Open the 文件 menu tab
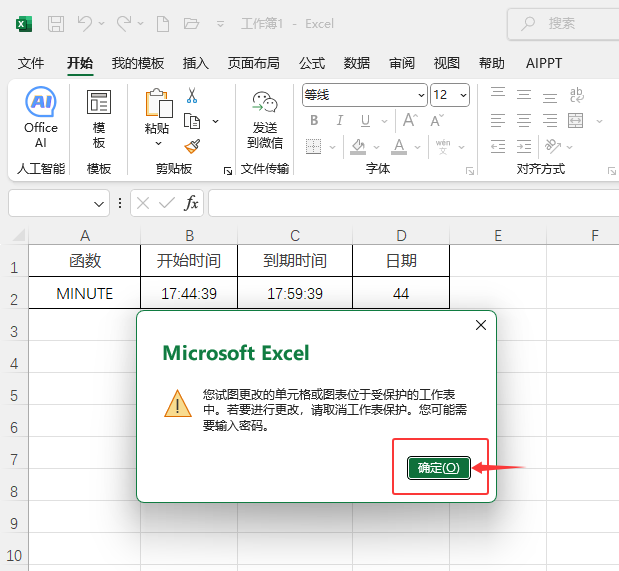Viewport: 619px width, 571px height. coord(31,63)
